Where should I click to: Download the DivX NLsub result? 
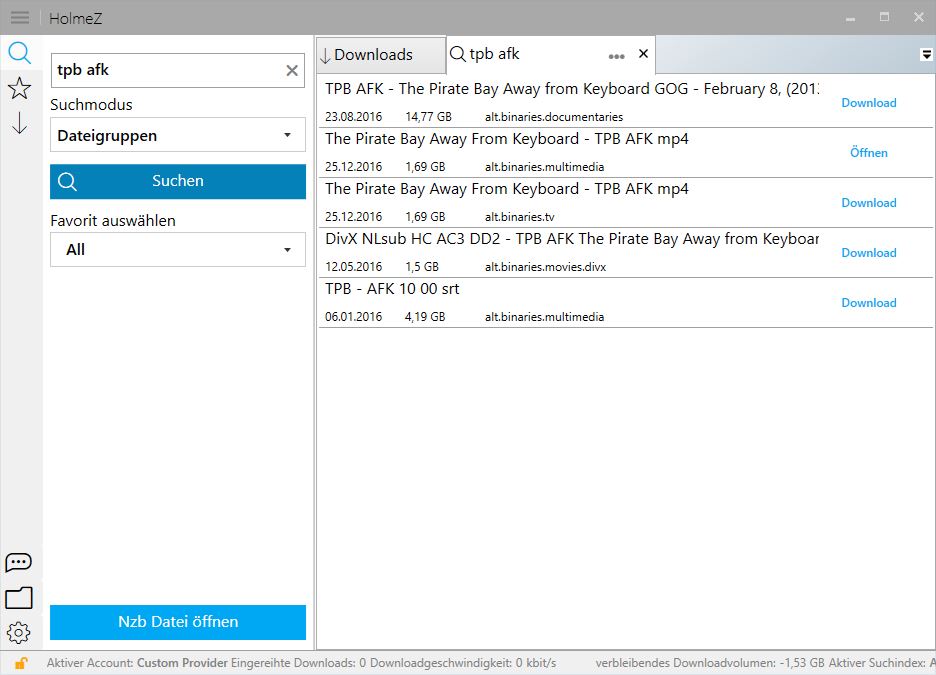tap(869, 253)
